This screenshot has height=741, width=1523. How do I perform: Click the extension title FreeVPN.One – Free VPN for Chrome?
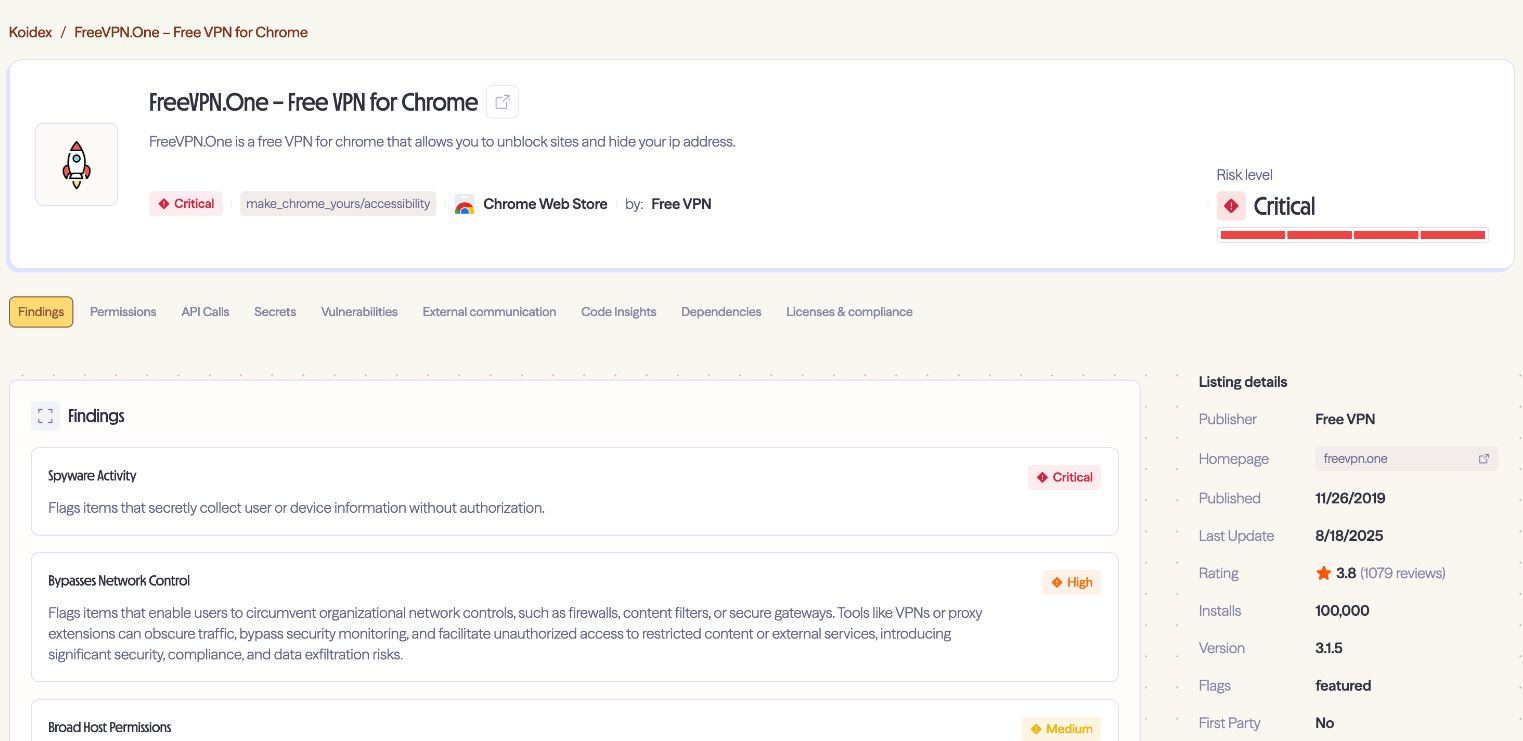pos(313,102)
